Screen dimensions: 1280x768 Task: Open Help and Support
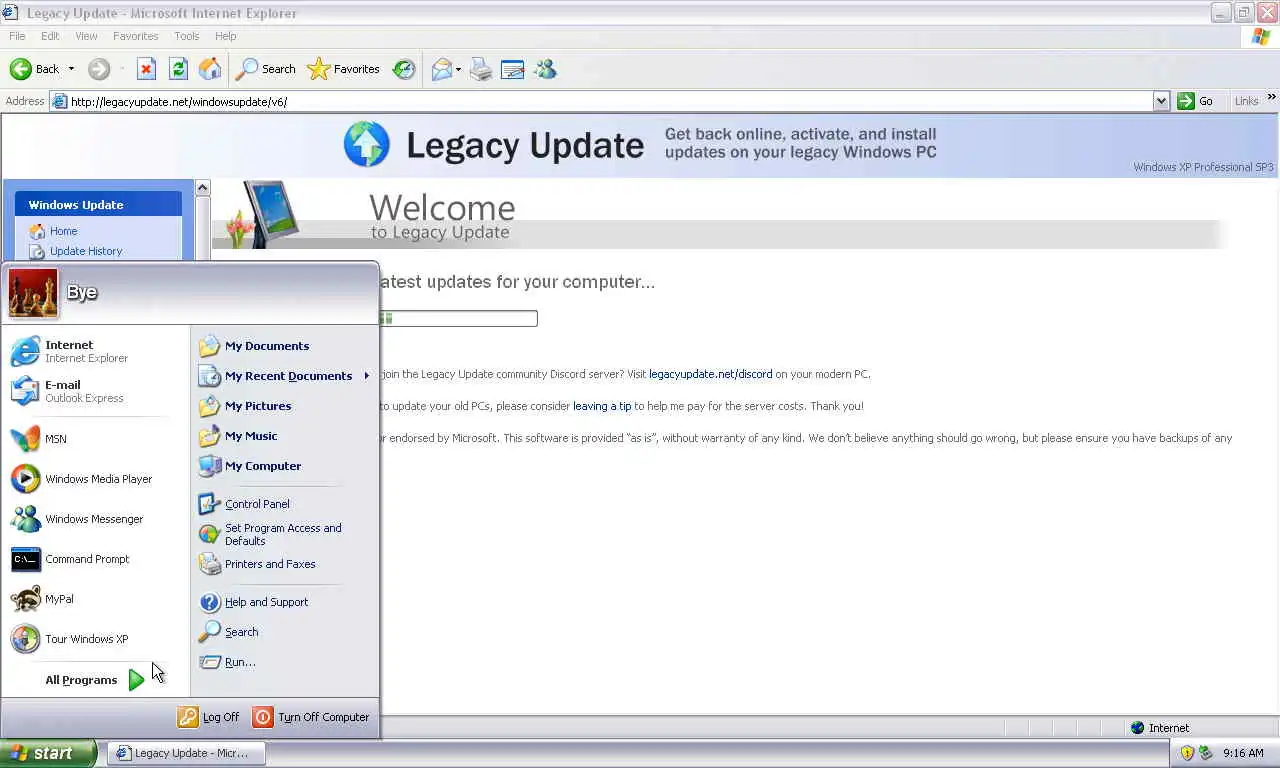click(x=284, y=602)
